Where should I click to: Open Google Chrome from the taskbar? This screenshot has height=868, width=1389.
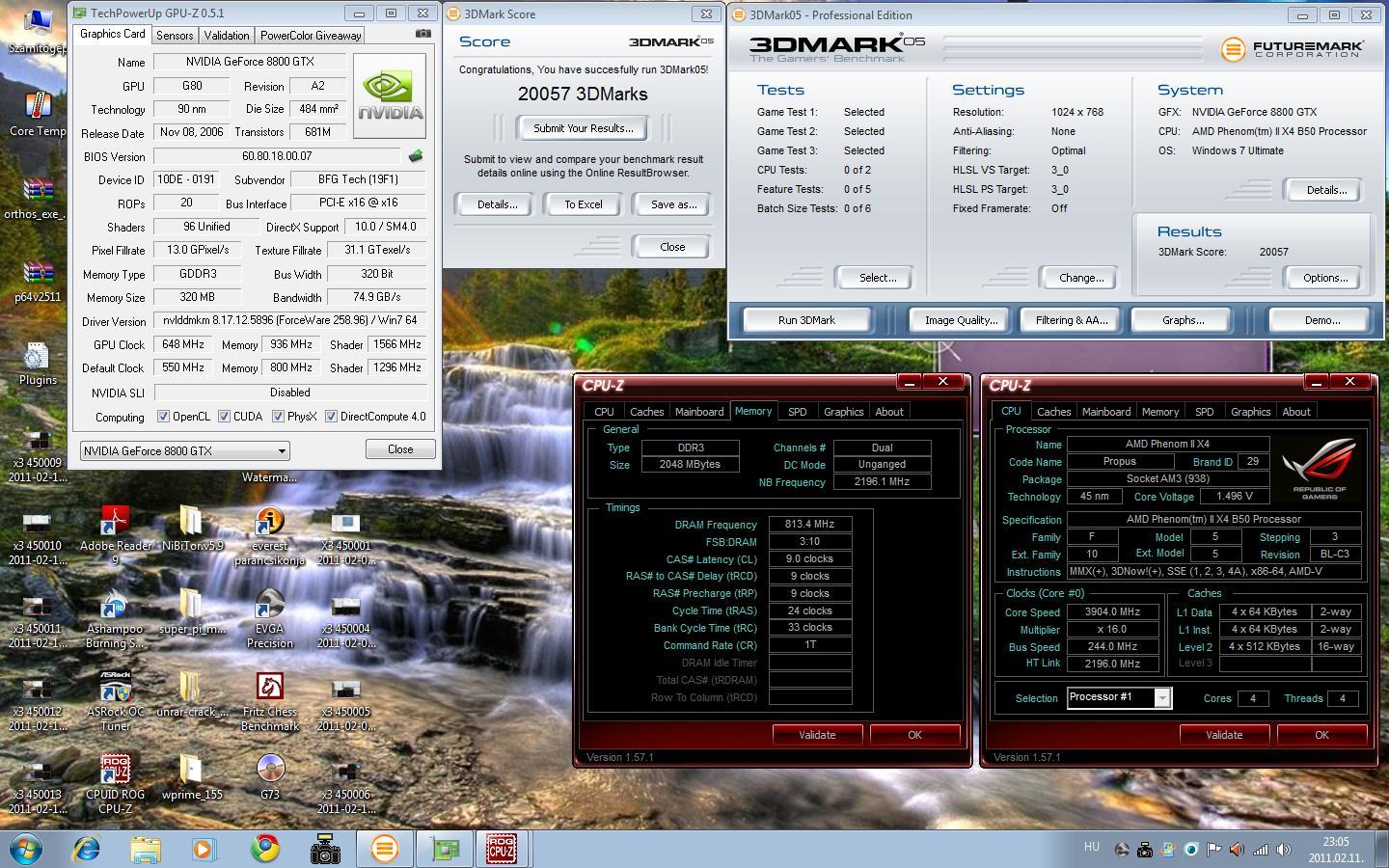click(x=265, y=849)
